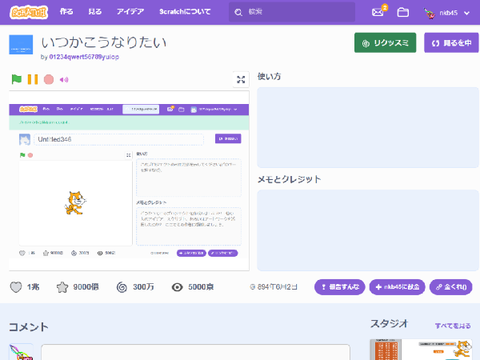This screenshot has width=480, height=360.
Task: Click the commenter avatar beside comment box
Action: 21,352
